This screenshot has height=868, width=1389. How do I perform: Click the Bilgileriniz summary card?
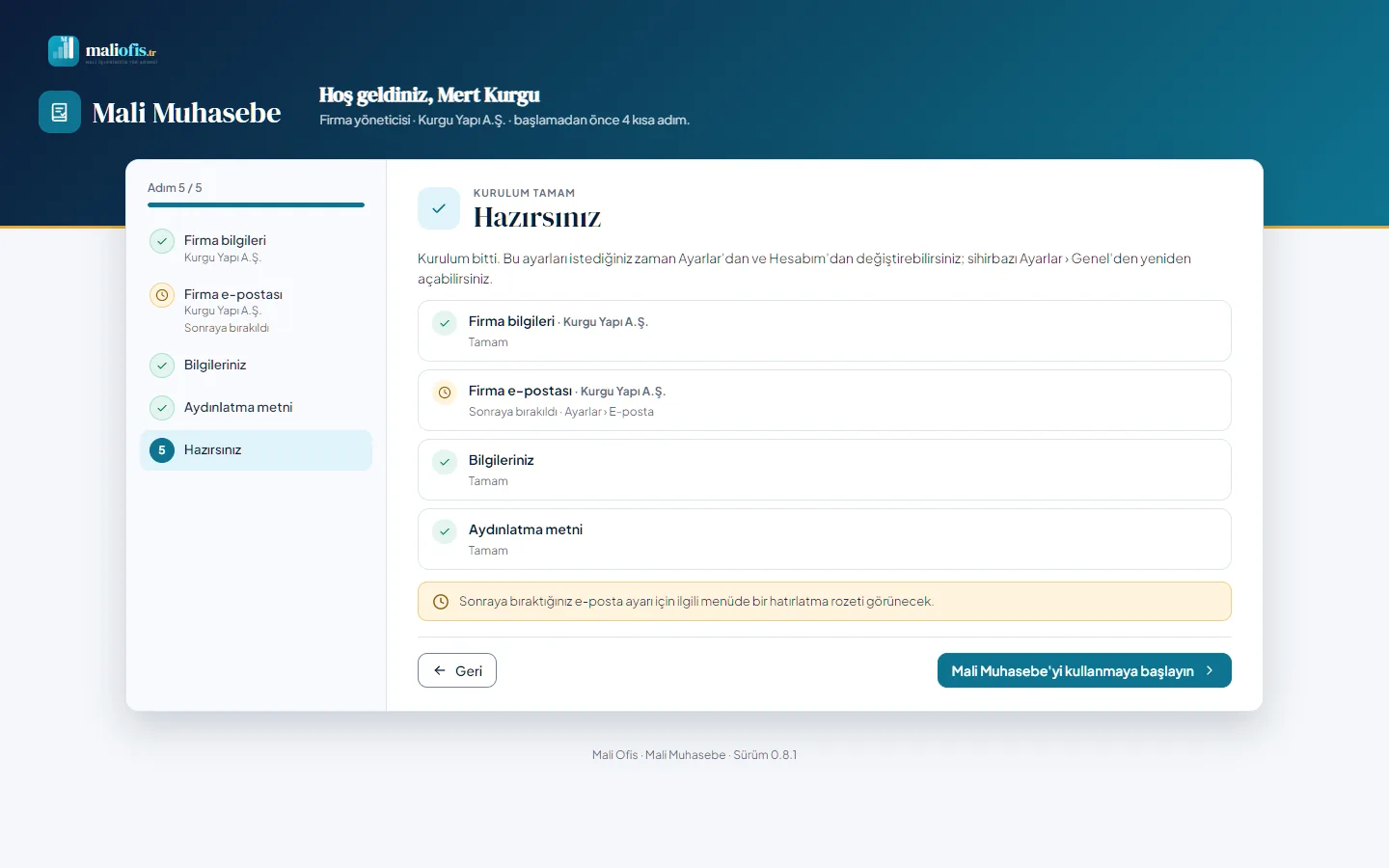point(825,470)
